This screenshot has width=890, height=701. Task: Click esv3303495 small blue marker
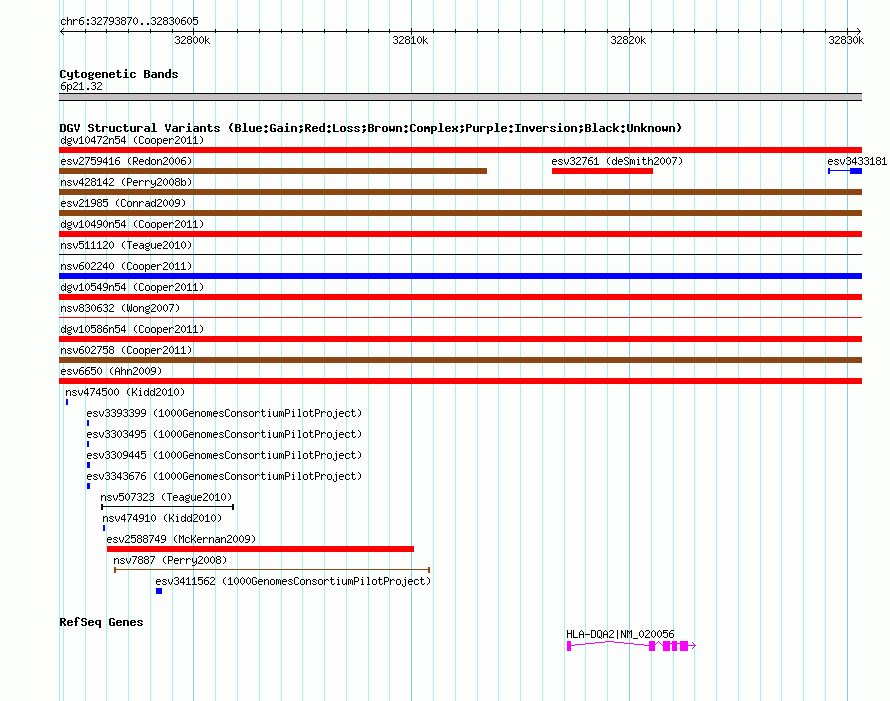(x=88, y=444)
